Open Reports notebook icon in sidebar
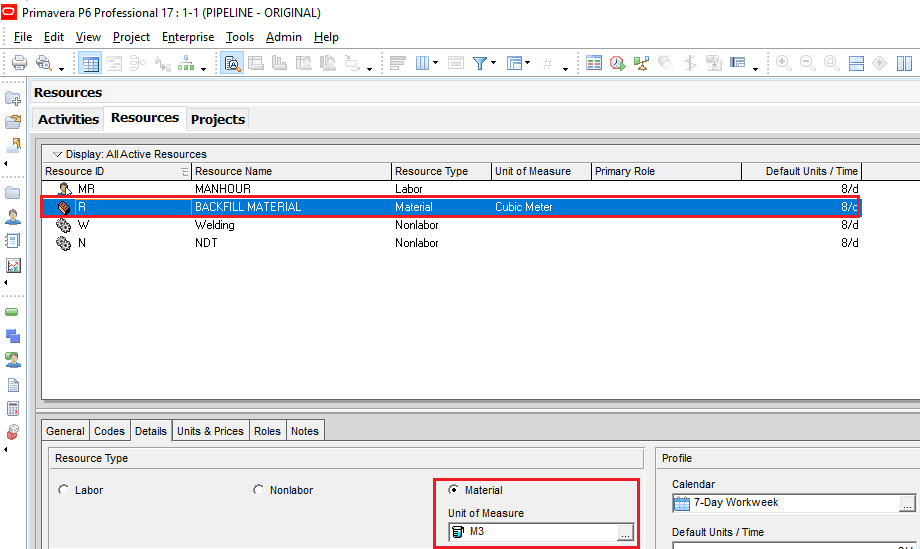The height and width of the screenshot is (549, 920). pos(12,240)
